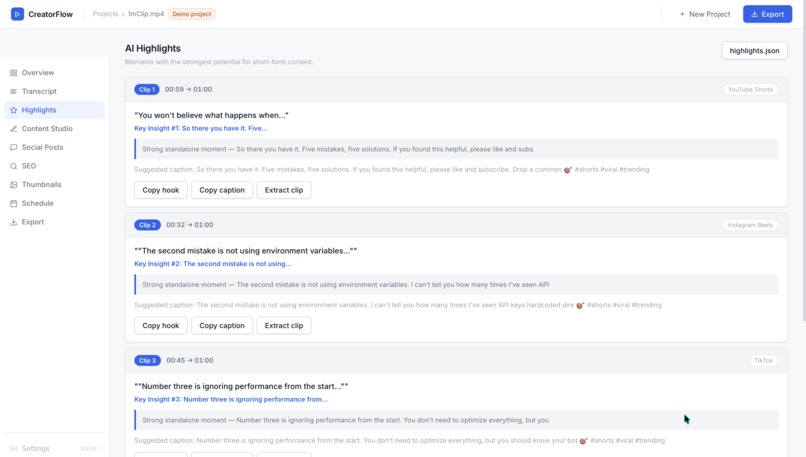This screenshot has height=457, width=806.
Task: Open Social Posts page
Action: tap(54, 148)
